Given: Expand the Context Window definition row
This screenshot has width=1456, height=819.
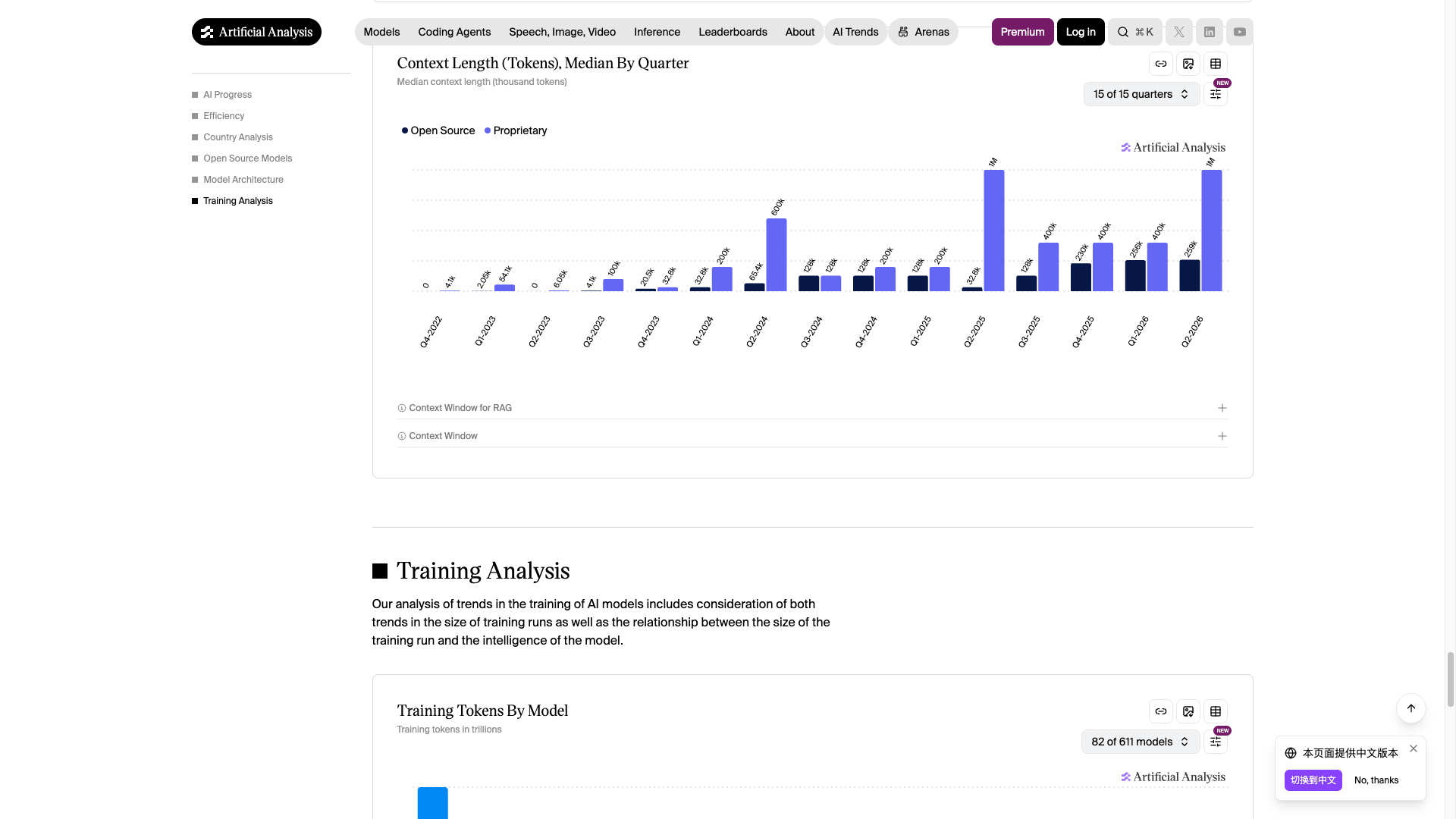Looking at the screenshot, I should tap(812, 436).
